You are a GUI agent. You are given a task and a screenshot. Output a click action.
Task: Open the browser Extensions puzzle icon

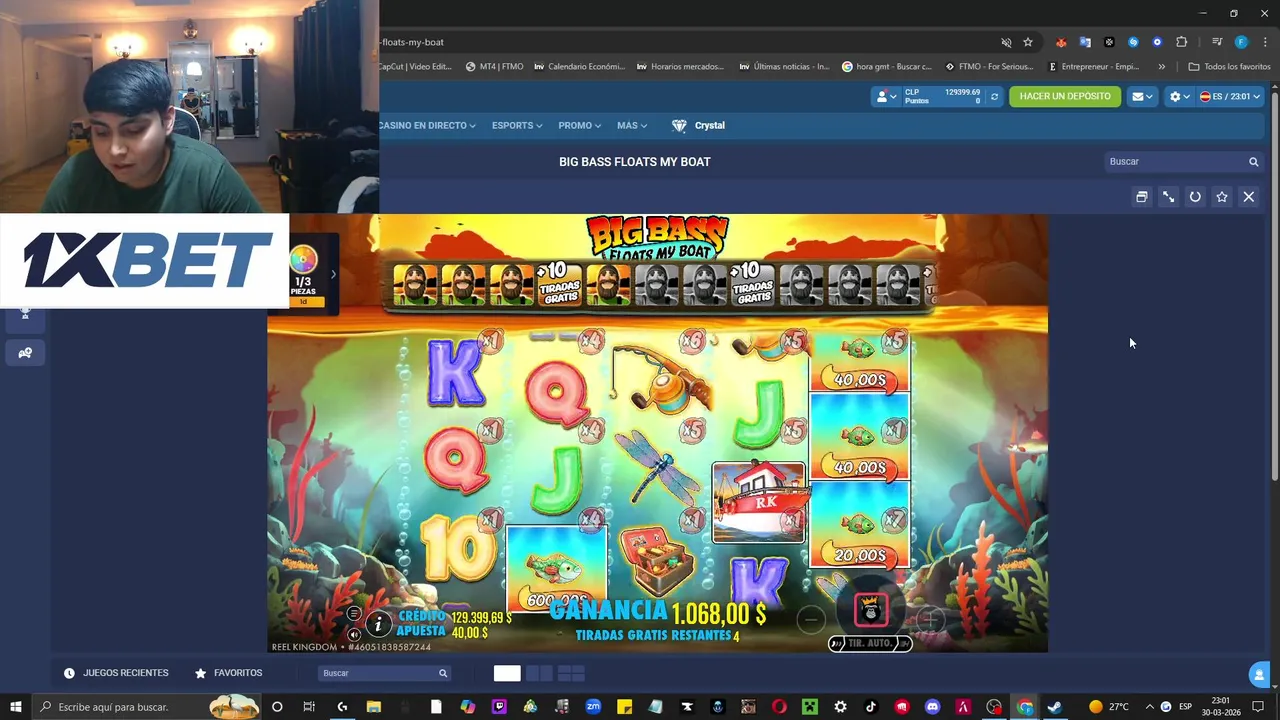tap(1182, 42)
